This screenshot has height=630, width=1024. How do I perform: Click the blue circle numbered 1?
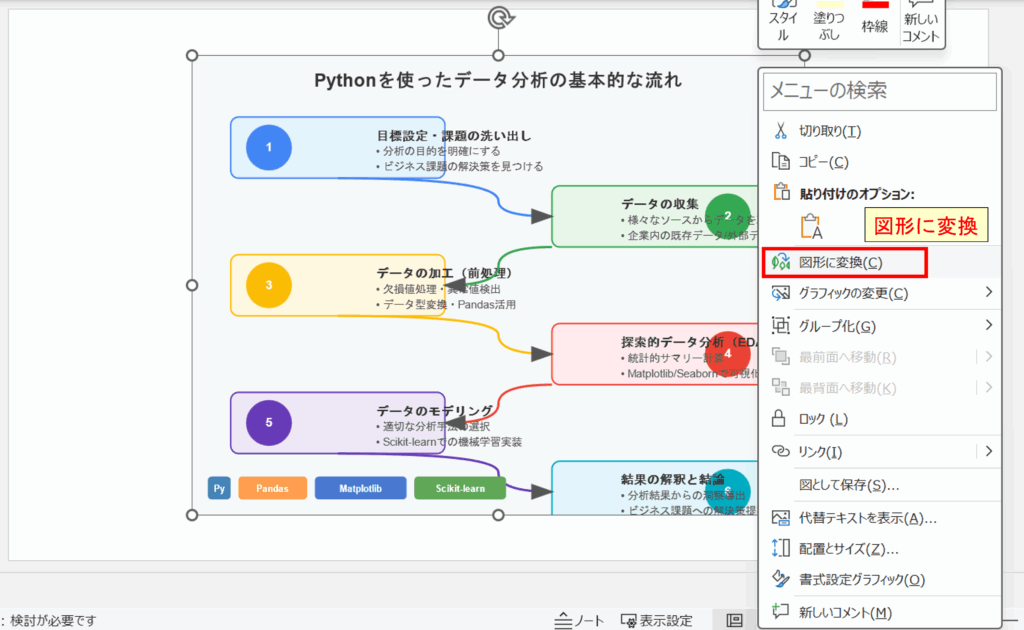268,148
